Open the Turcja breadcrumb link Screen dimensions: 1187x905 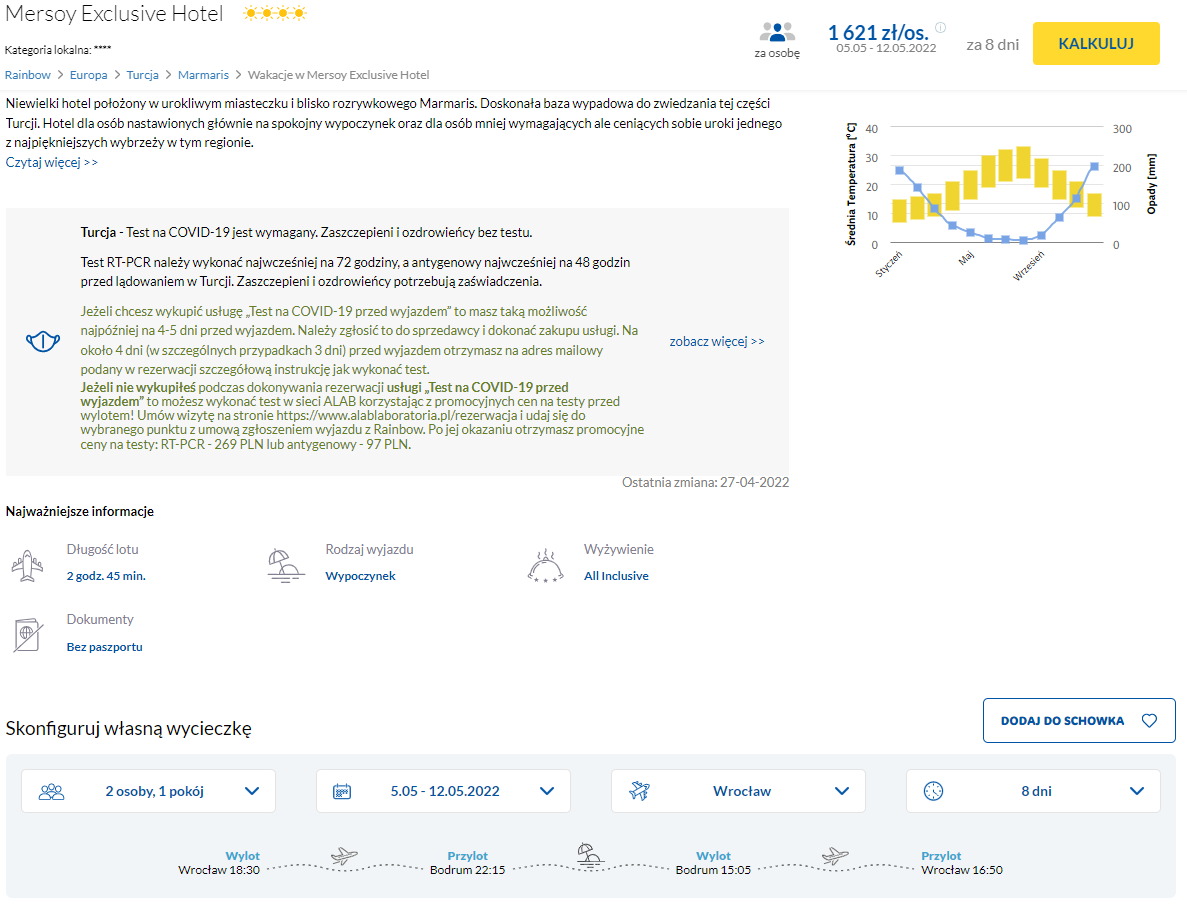coord(143,75)
